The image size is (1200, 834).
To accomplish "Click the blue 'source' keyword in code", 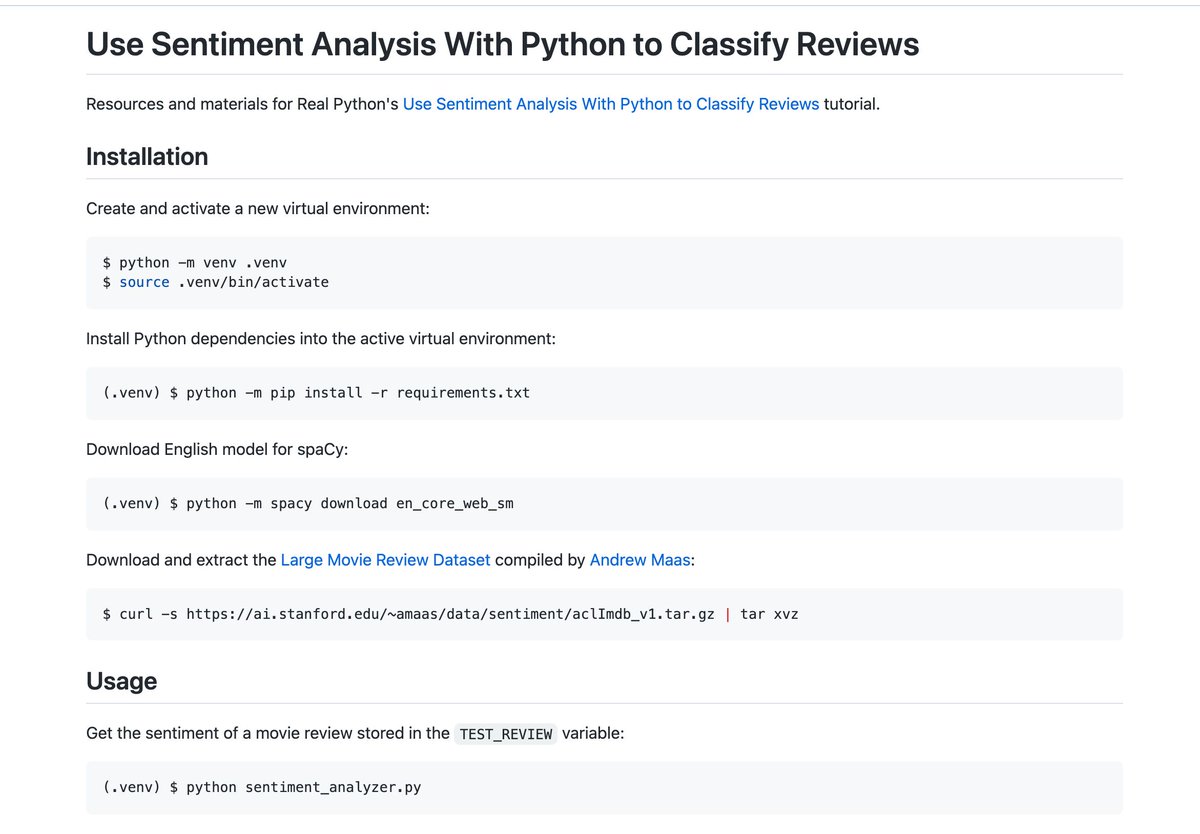I will [x=144, y=282].
